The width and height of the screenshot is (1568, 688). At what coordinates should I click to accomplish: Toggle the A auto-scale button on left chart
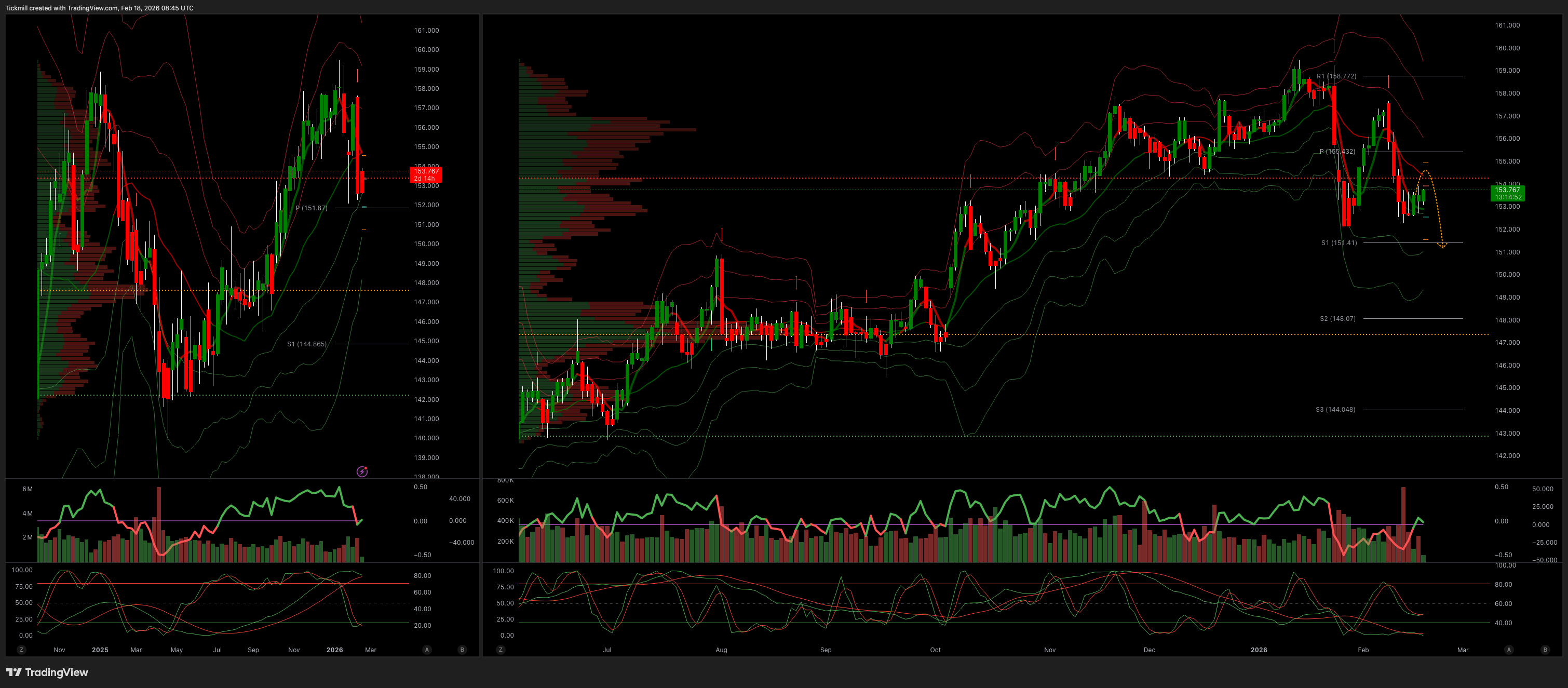tap(427, 650)
